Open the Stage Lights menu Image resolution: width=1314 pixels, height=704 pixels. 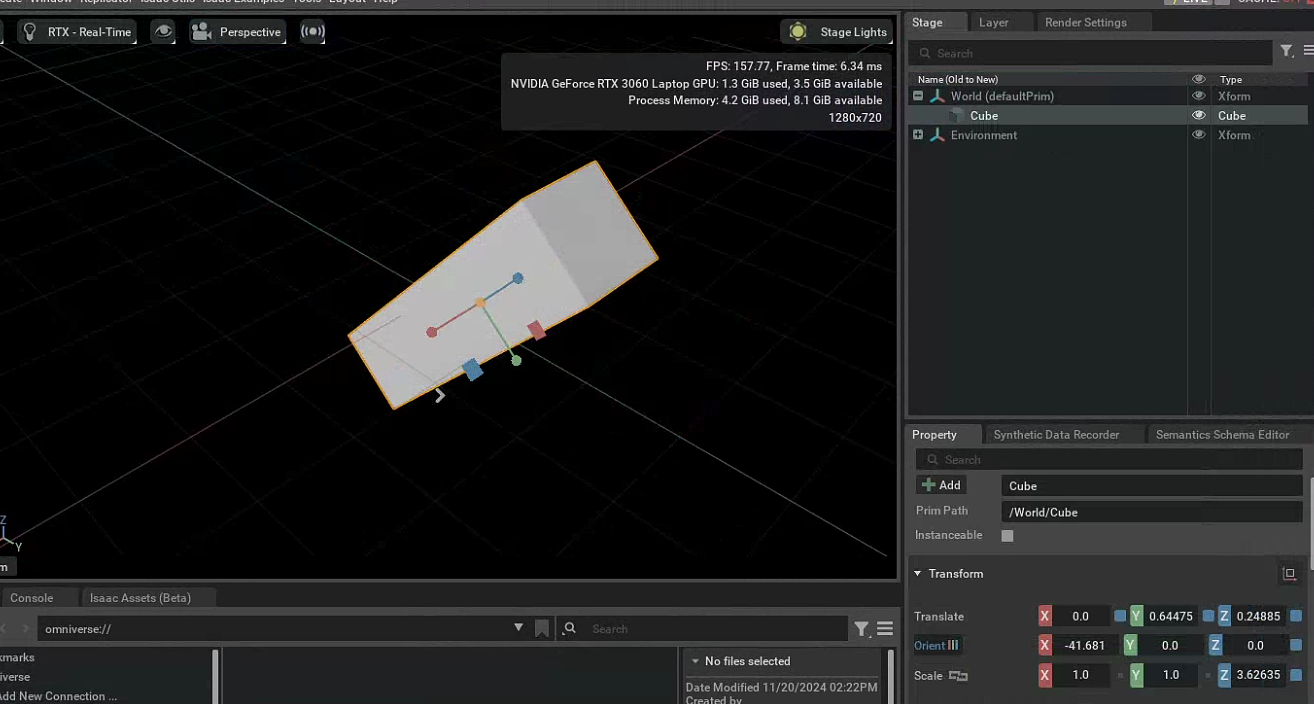(x=837, y=32)
